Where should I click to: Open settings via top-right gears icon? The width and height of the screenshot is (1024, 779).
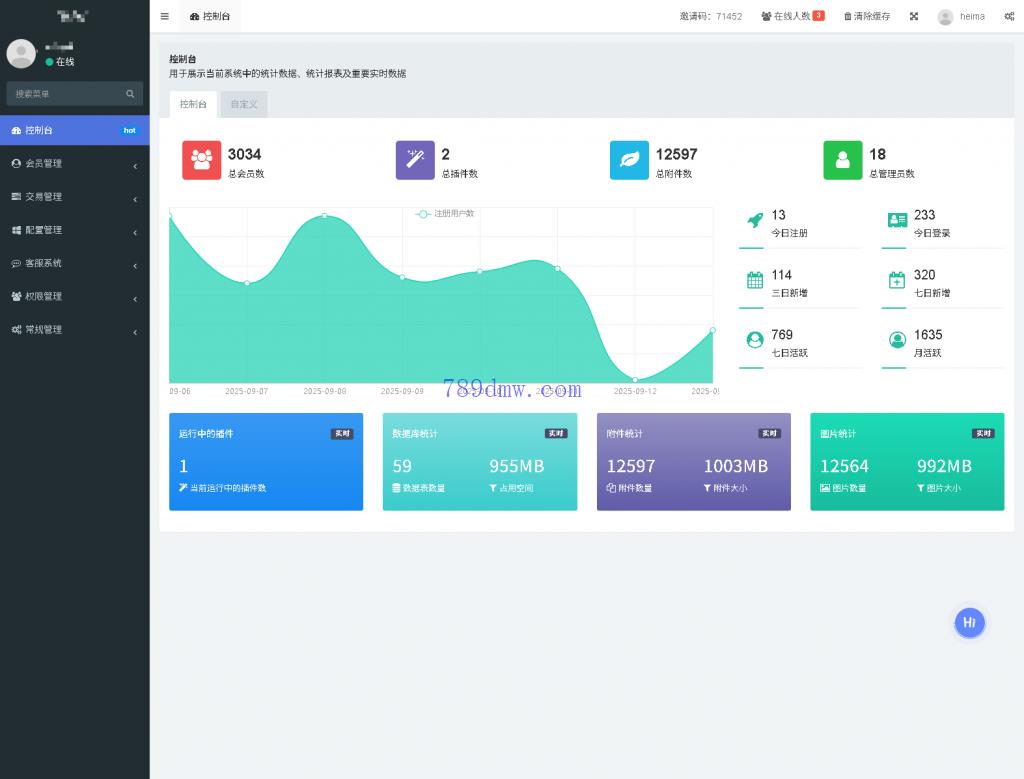coord(1009,16)
